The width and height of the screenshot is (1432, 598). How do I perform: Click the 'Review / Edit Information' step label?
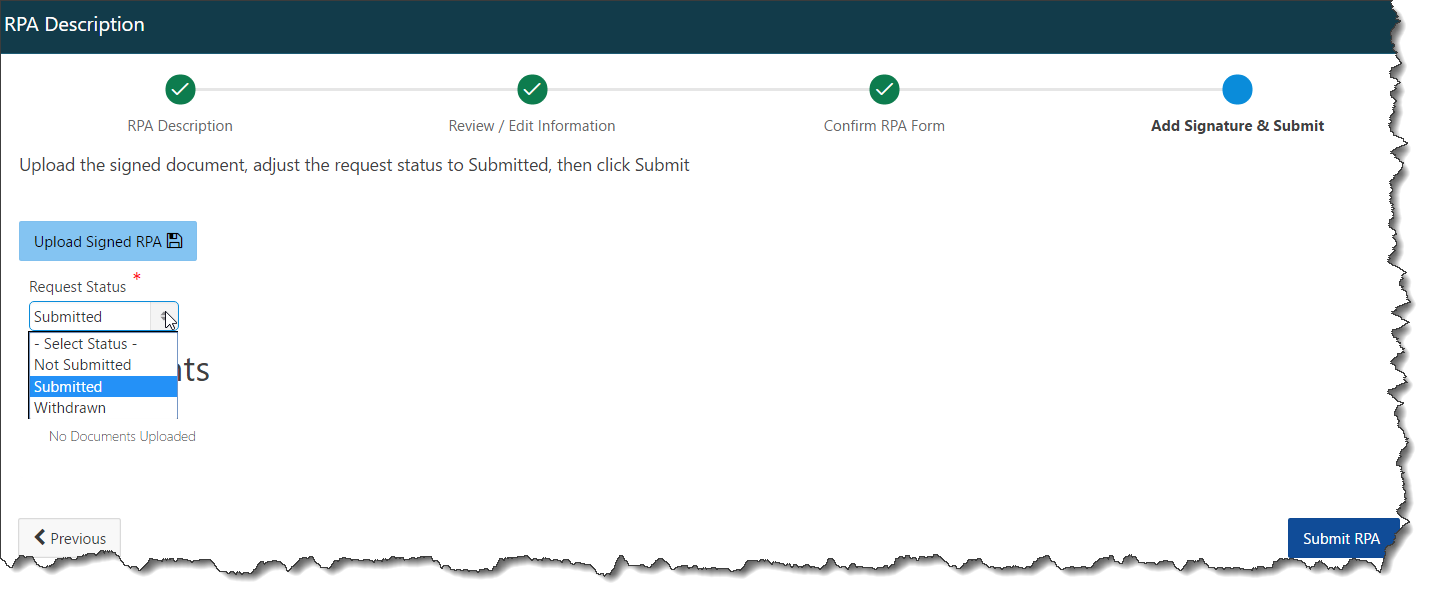point(532,126)
